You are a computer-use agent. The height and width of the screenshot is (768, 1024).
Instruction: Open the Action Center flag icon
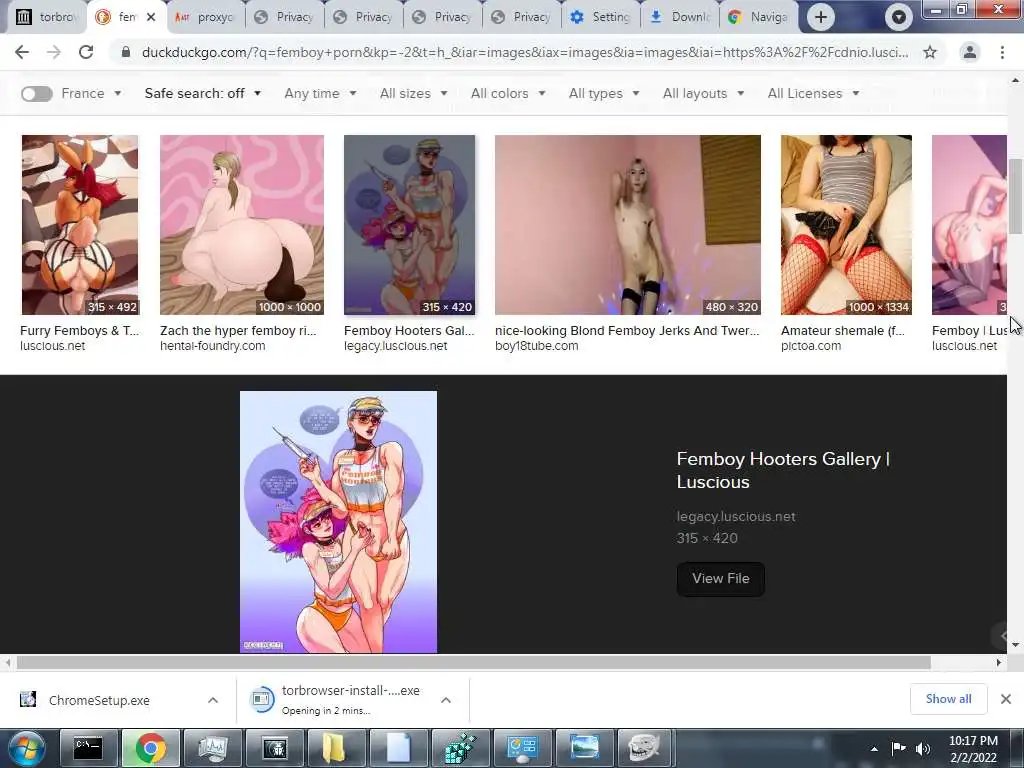[x=899, y=748]
